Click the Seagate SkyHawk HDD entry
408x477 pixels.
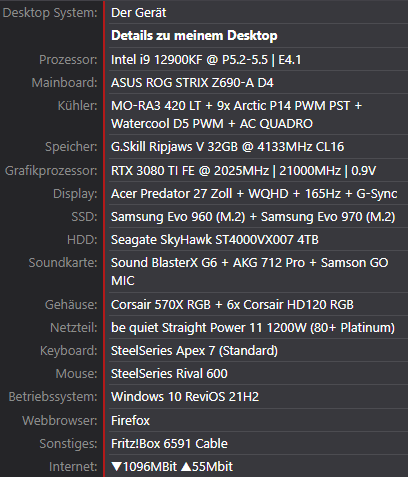point(215,240)
